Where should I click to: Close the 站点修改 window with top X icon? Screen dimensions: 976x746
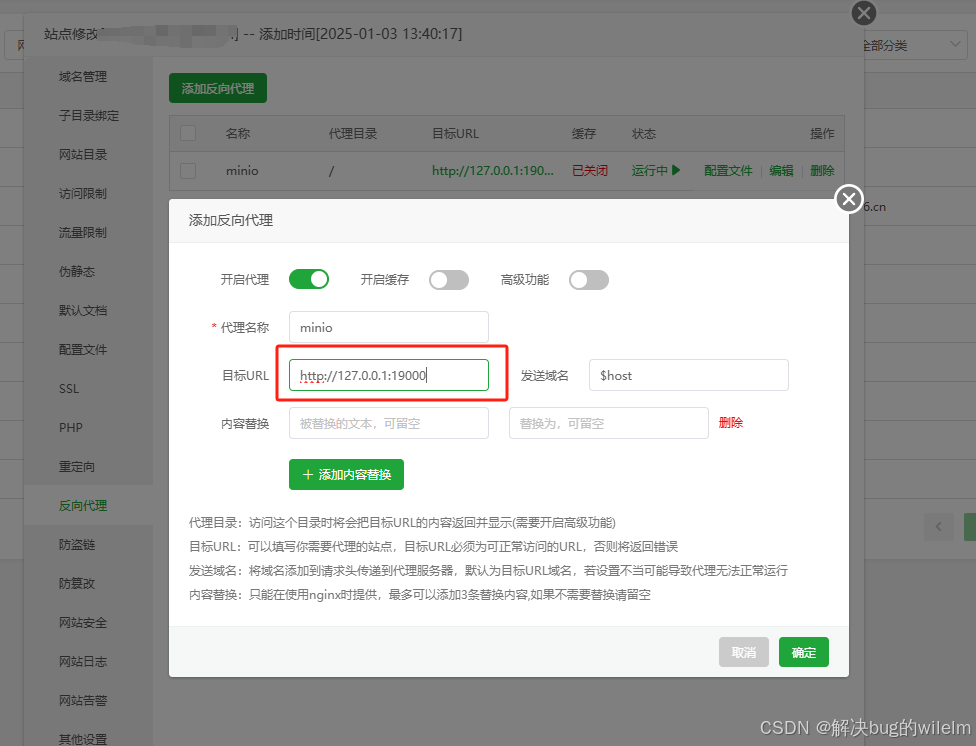[x=863, y=13]
